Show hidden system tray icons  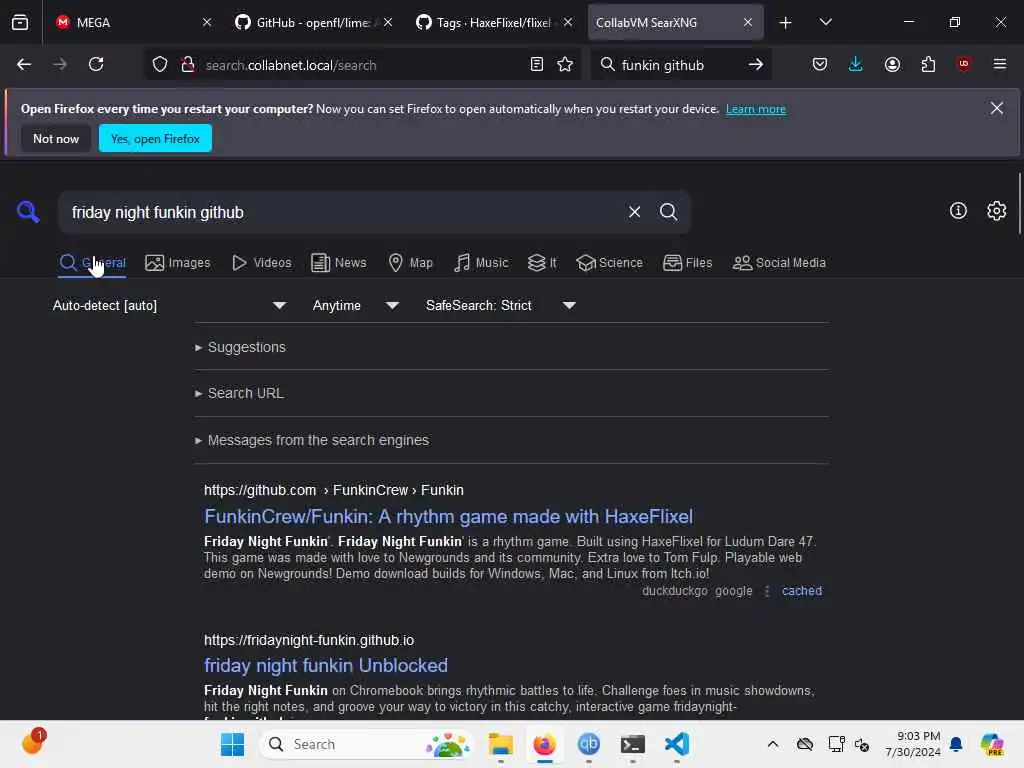(773, 744)
